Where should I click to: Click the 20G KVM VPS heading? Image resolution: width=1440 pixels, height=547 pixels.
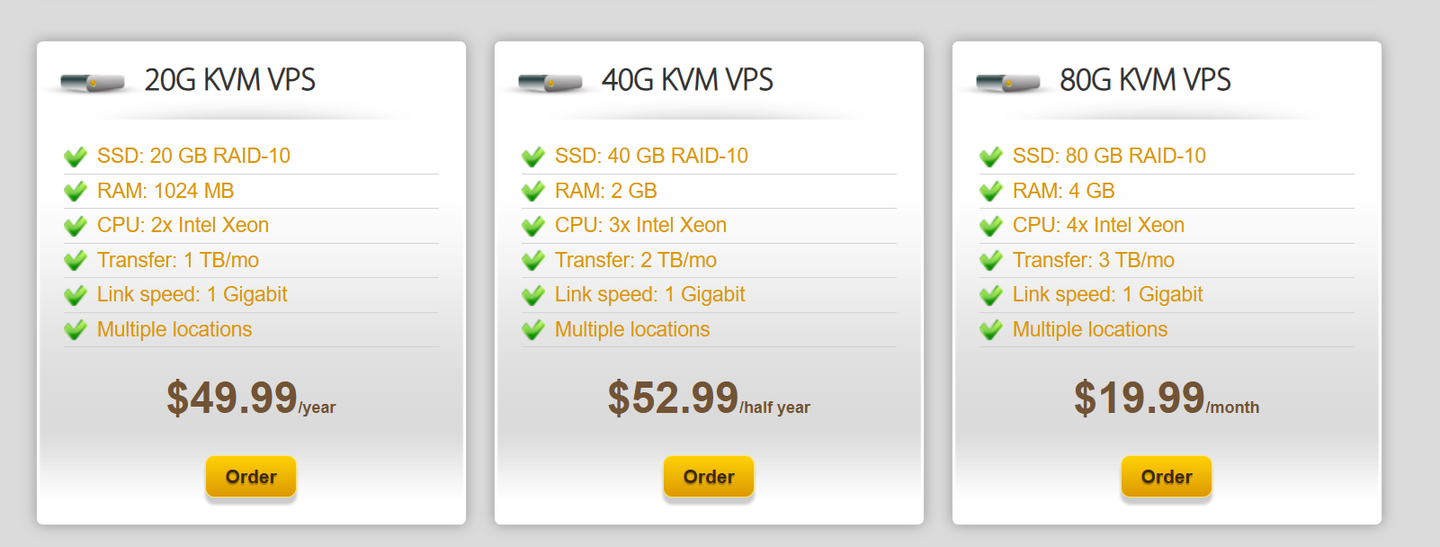click(x=230, y=80)
